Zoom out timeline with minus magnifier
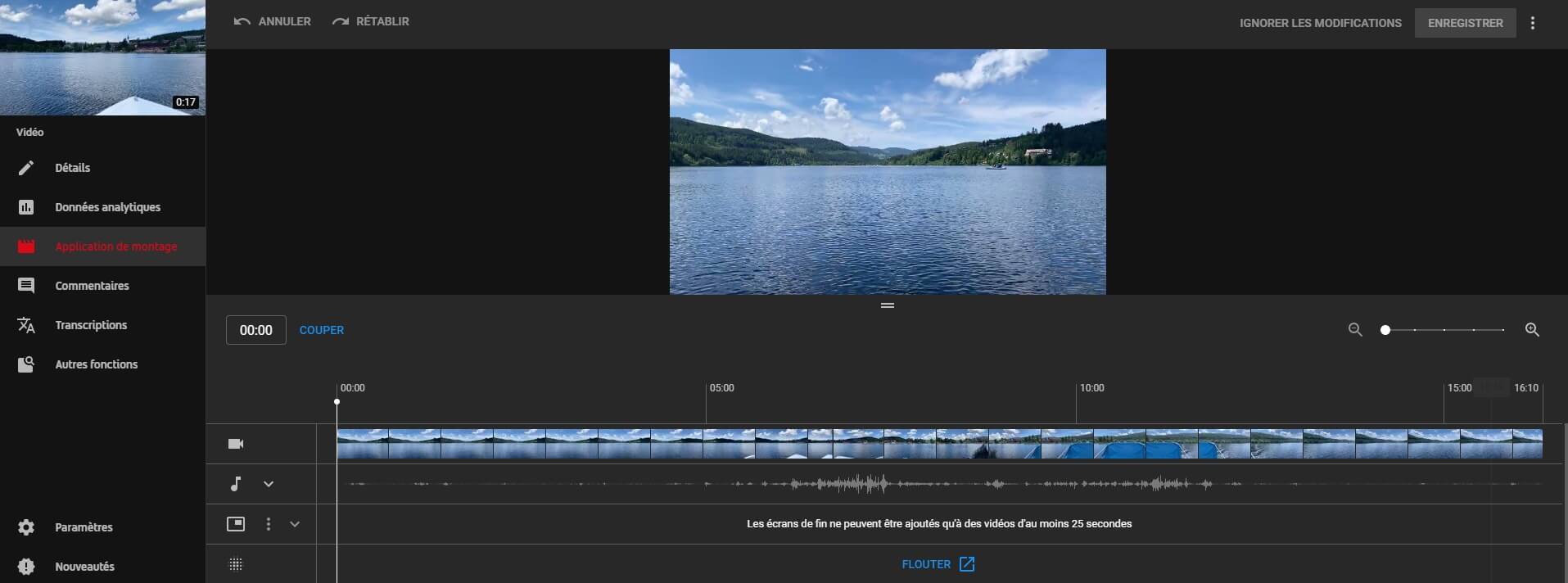Image resolution: width=1568 pixels, height=583 pixels. tap(1355, 330)
